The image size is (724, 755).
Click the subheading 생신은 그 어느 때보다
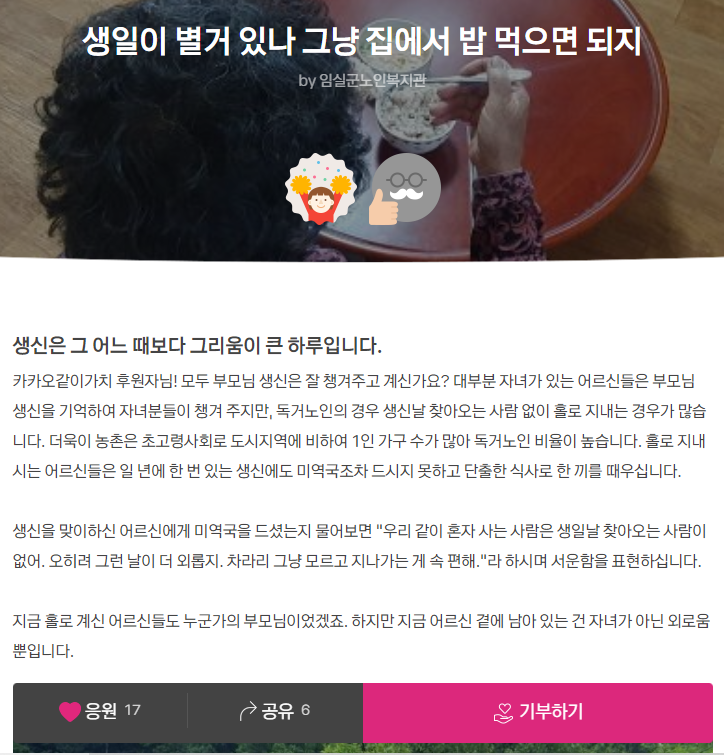197,346
